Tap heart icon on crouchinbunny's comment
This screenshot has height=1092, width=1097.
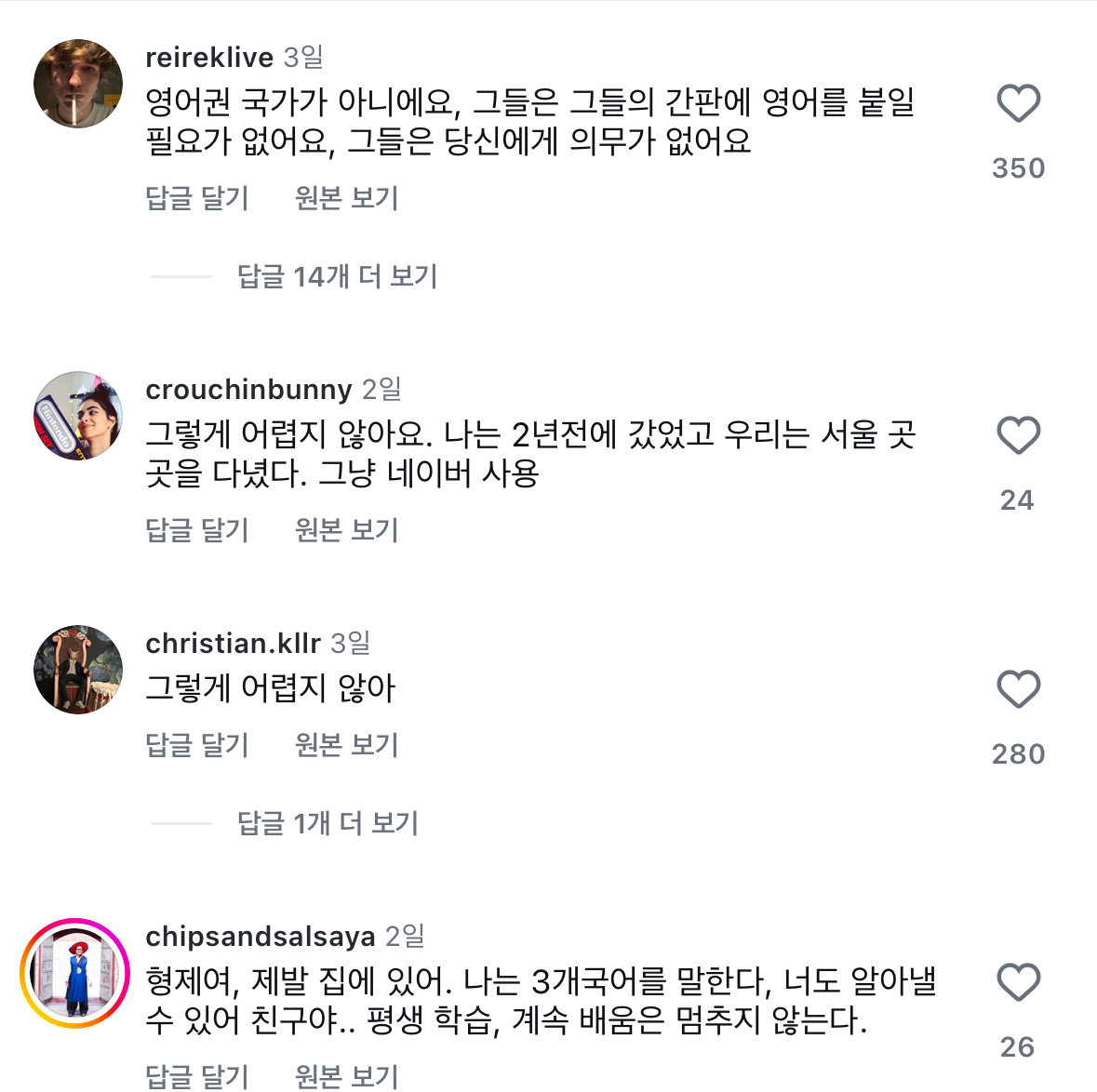1018,435
